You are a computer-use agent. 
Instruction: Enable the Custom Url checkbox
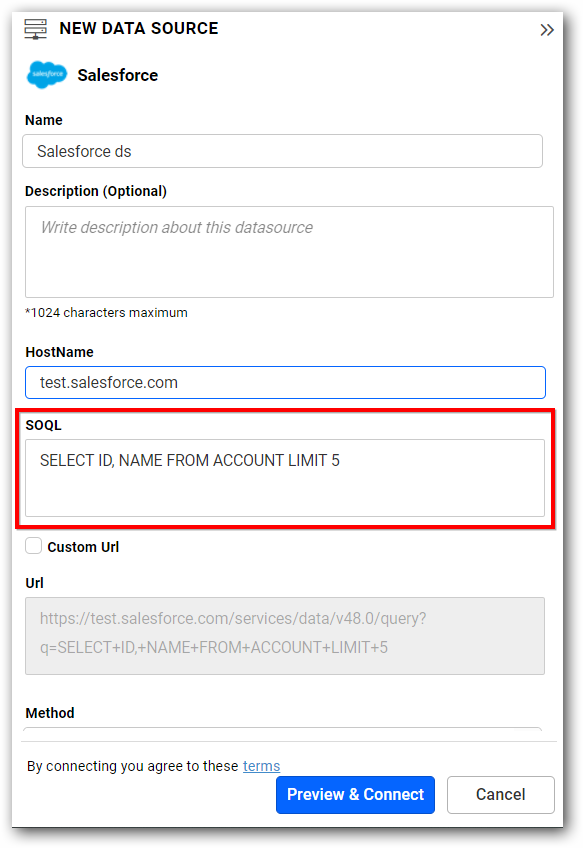(34, 546)
